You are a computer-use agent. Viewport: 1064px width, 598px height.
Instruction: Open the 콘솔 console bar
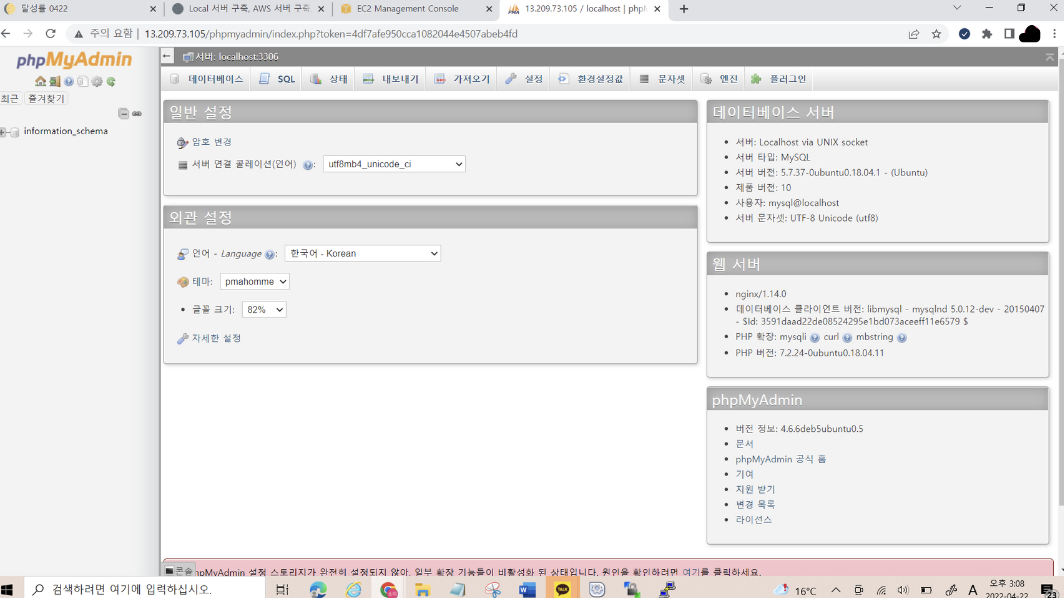(x=179, y=571)
